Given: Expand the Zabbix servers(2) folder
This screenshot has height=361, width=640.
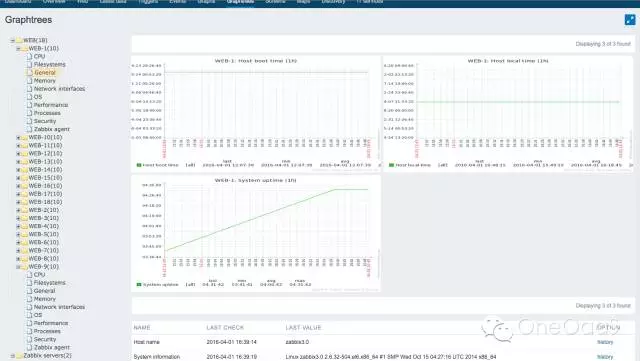Looking at the screenshot, I should click(x=13, y=356).
